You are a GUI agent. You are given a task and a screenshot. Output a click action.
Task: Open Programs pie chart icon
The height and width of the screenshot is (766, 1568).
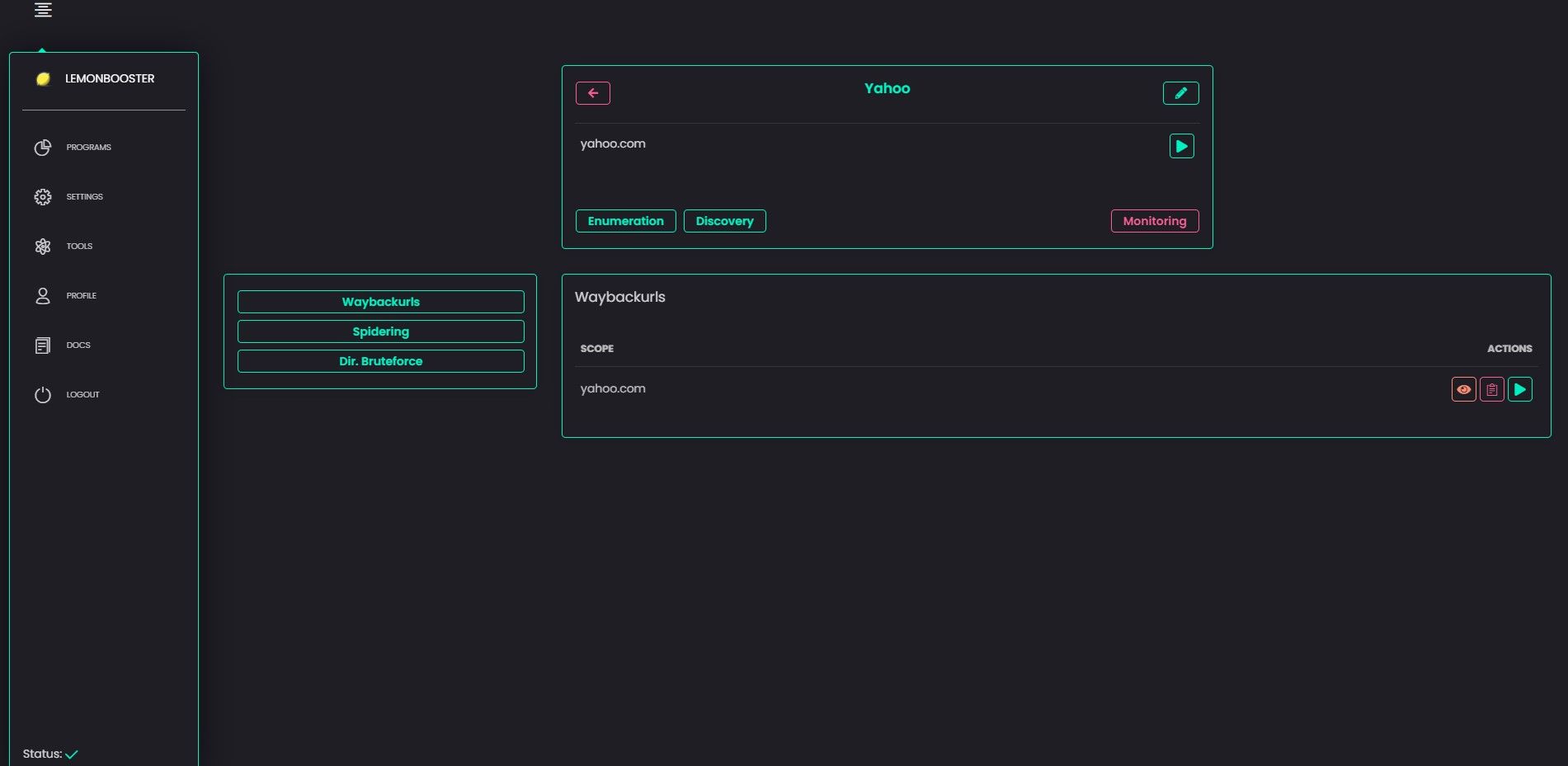coord(43,148)
